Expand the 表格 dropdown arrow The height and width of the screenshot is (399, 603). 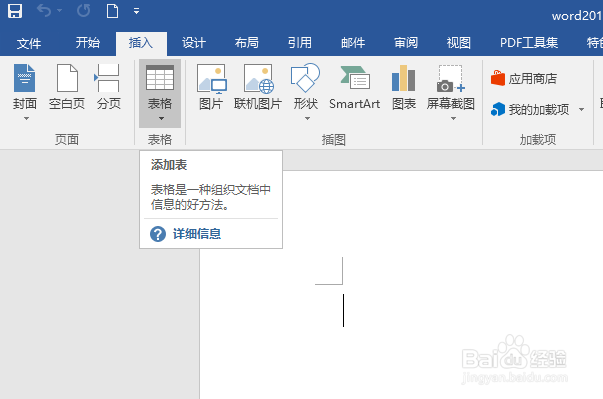pyautogui.click(x=162, y=119)
